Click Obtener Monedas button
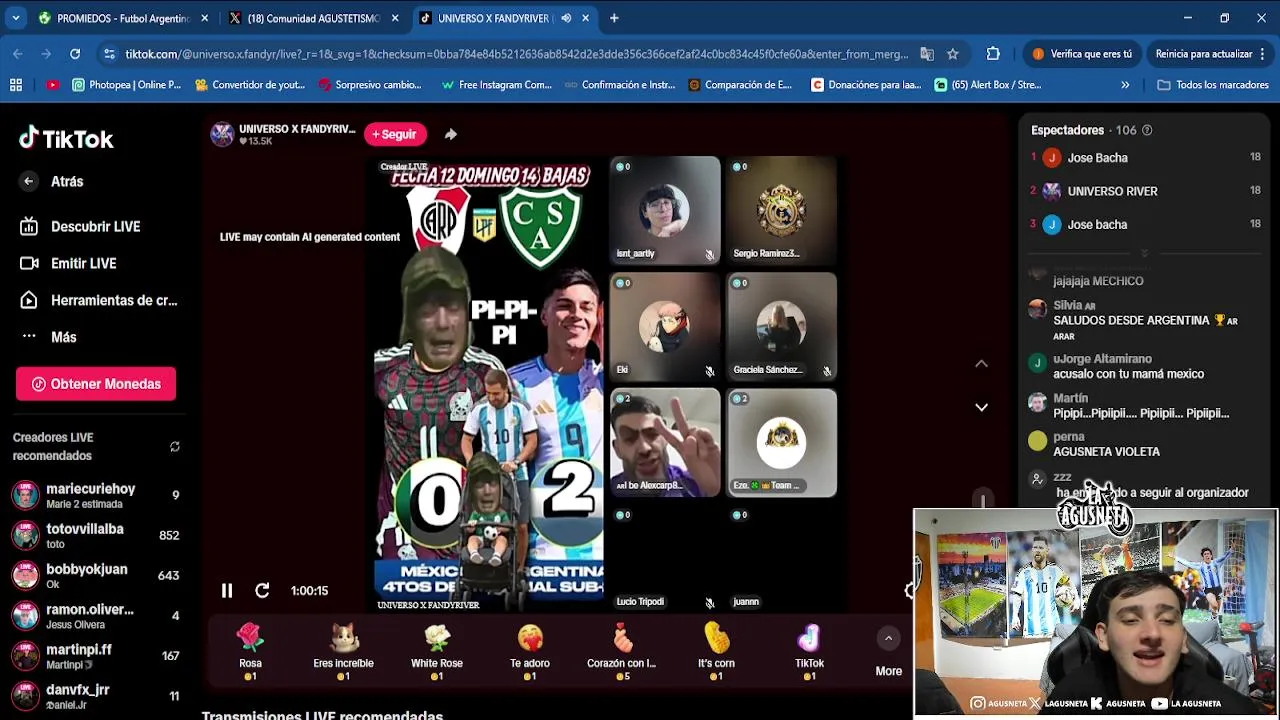 pos(96,384)
